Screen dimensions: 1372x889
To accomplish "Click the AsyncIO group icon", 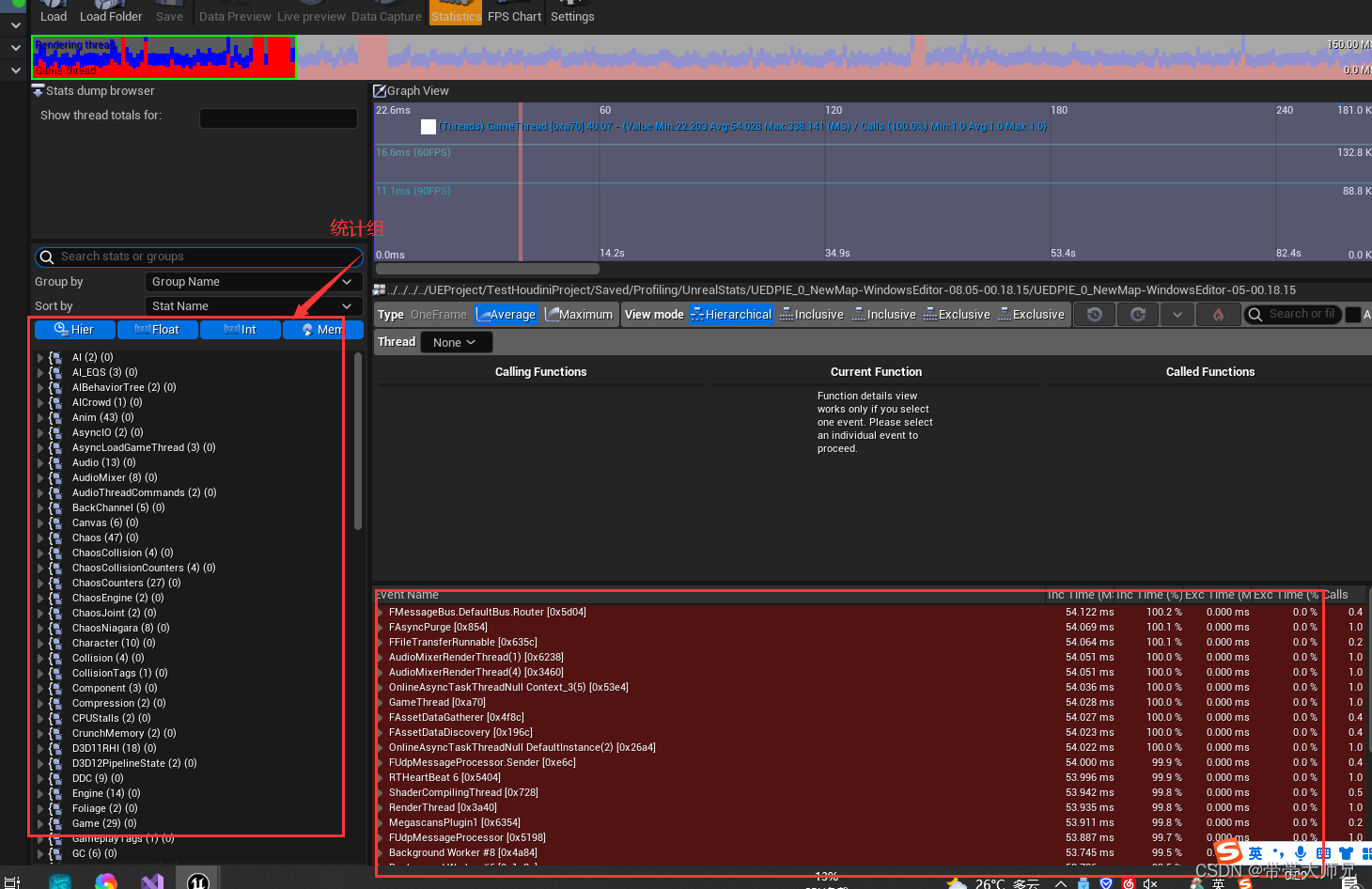I will (x=55, y=432).
